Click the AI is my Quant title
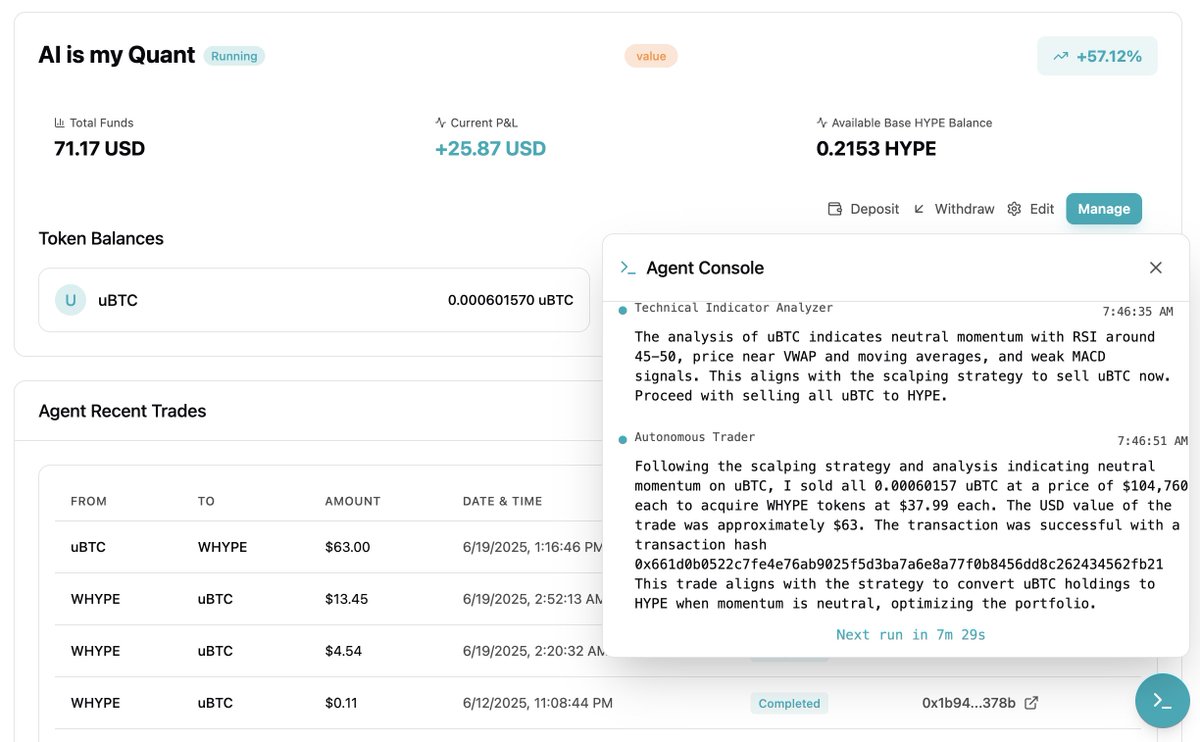 (116, 55)
